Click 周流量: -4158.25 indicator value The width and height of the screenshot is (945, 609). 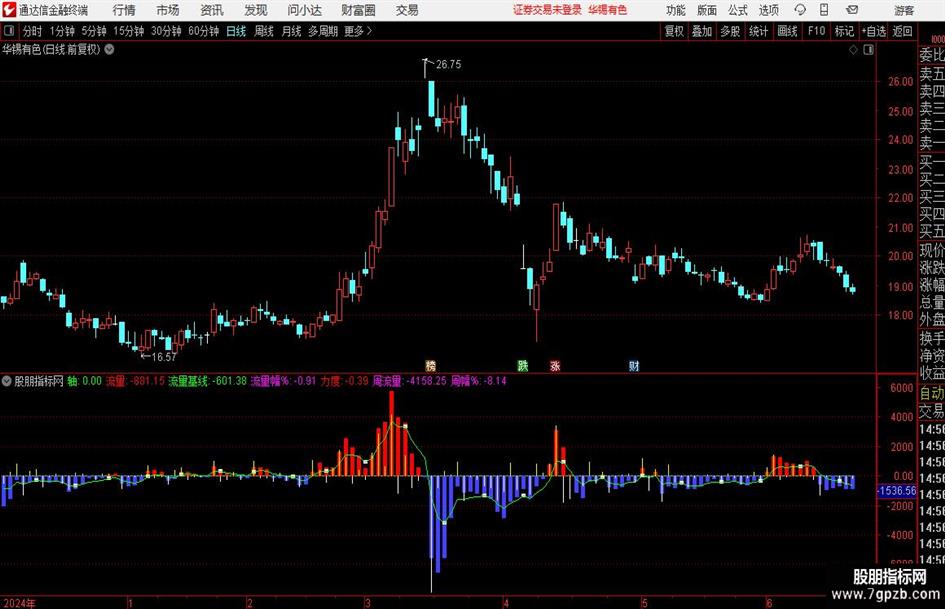410,381
